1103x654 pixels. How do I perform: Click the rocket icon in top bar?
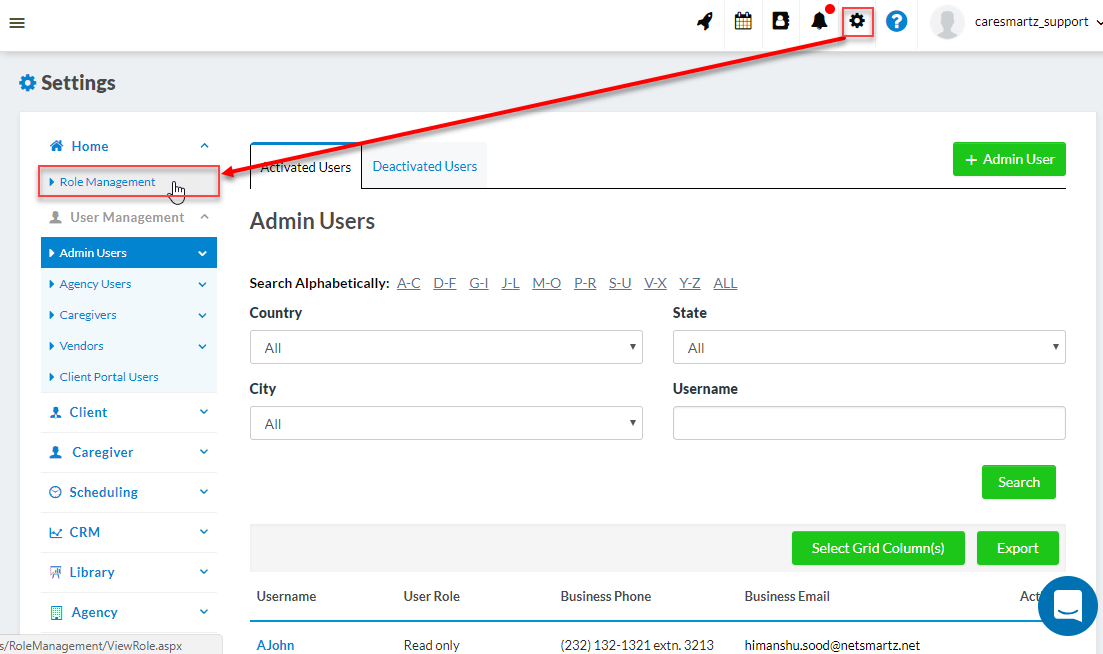click(705, 21)
